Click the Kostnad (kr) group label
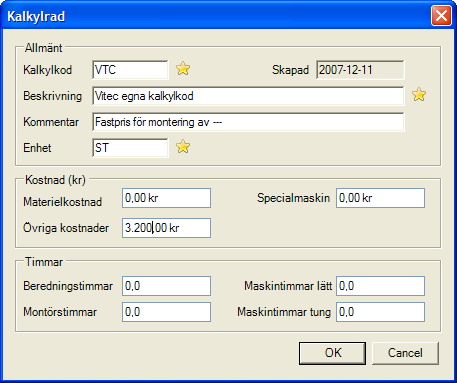Image resolution: width=457 pixels, height=383 pixels. click(55, 180)
